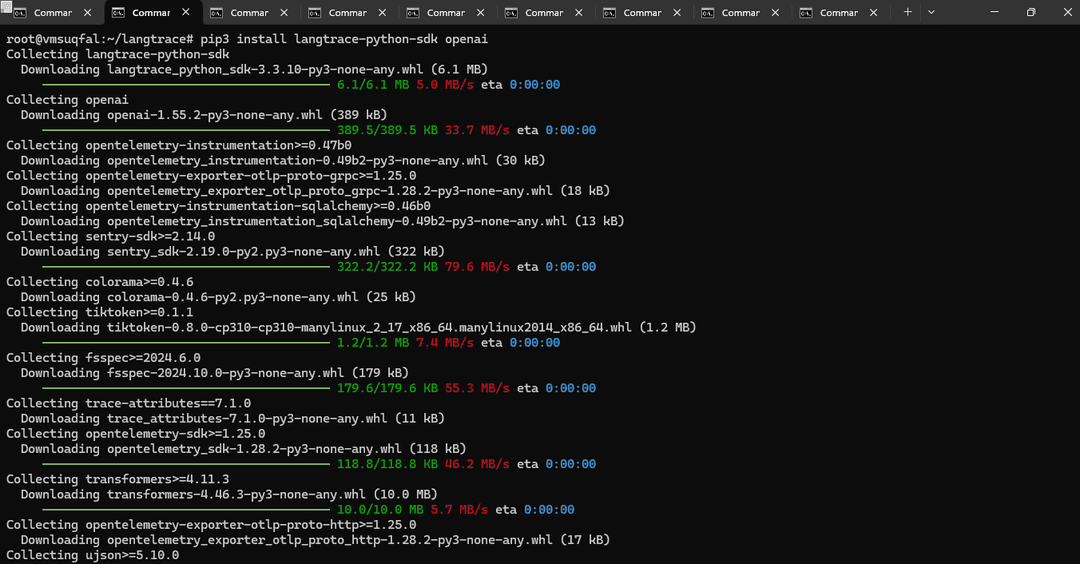Switch to the fifth terminal tab

[x=445, y=13]
